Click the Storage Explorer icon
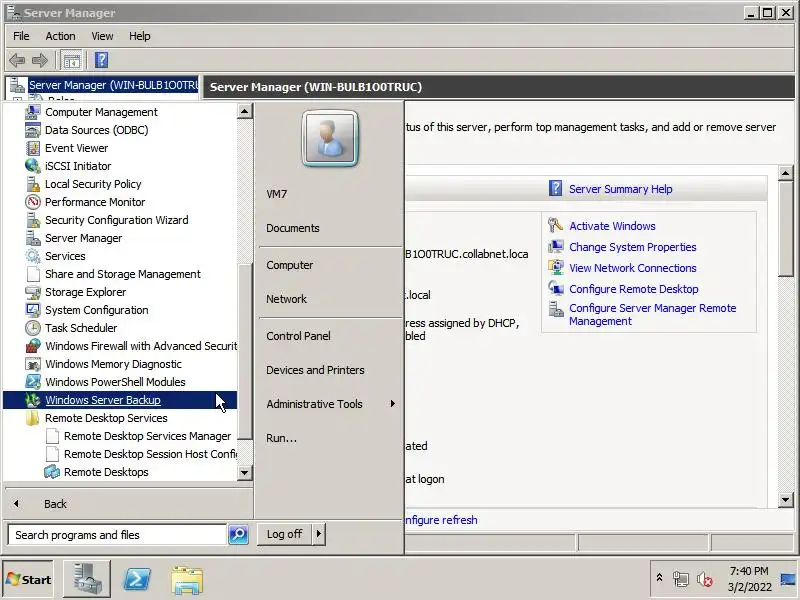 pos(33,292)
